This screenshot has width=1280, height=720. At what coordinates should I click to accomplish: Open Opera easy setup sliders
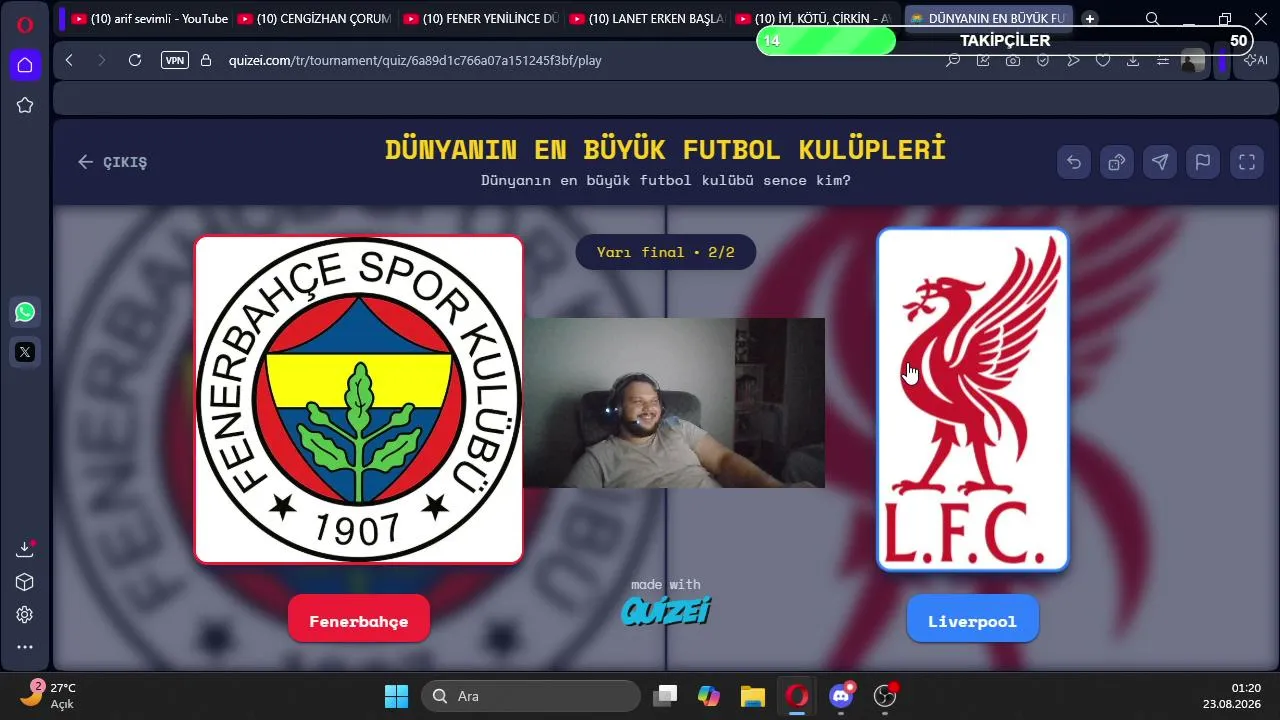1163,60
